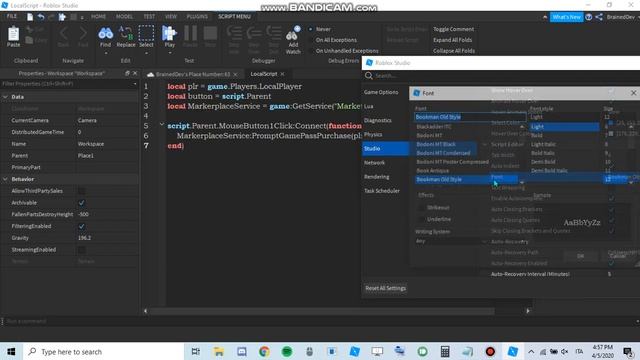Open the Play dropdown arrow
The height and width of the screenshot is (360, 640).
click(169, 53)
